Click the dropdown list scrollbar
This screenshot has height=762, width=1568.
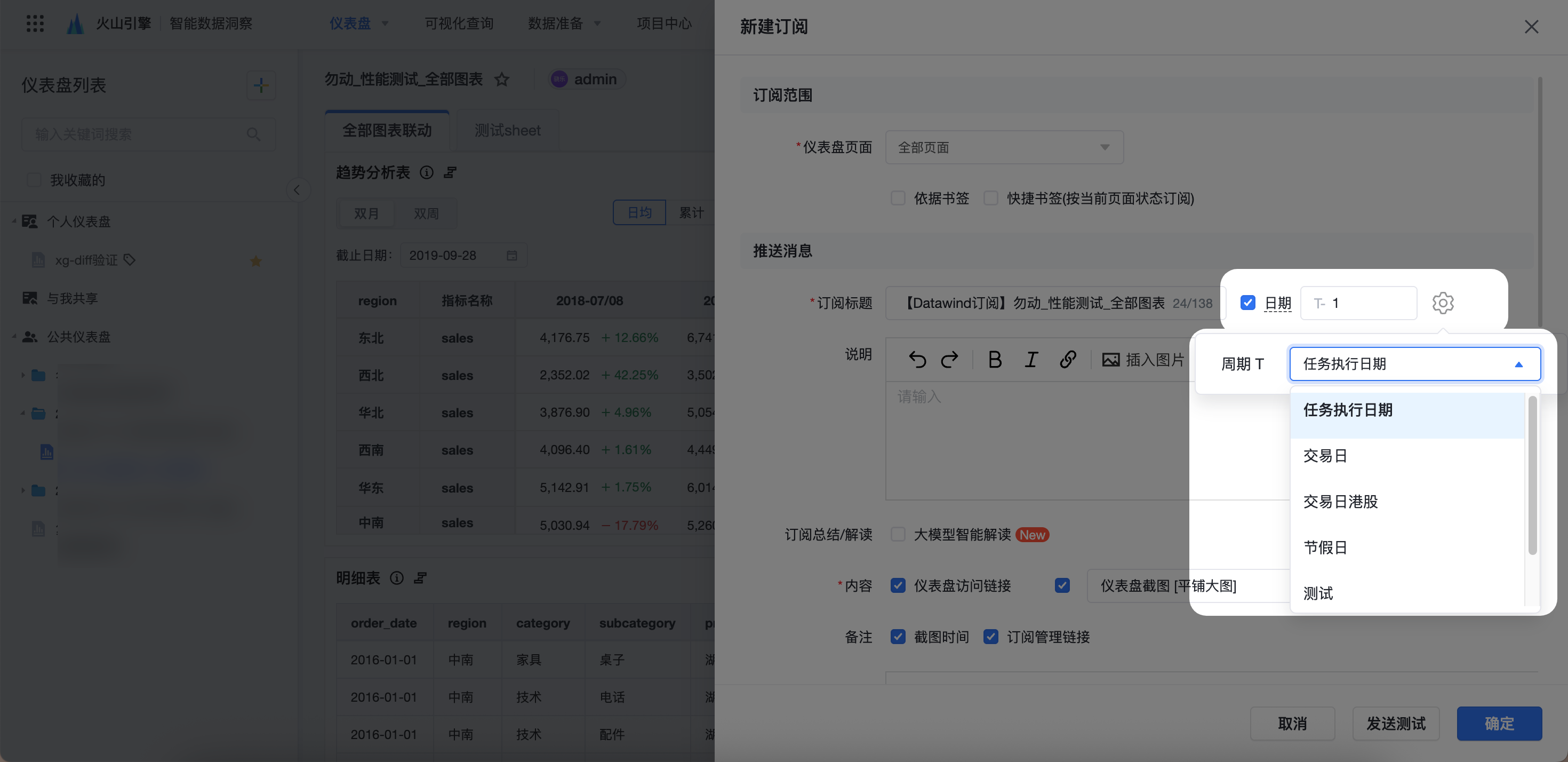[1532, 475]
